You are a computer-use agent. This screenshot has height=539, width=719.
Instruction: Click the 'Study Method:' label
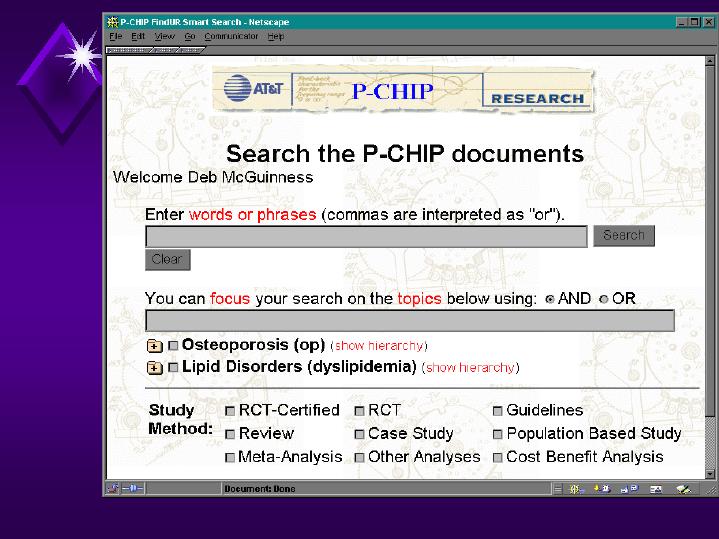tap(180, 419)
